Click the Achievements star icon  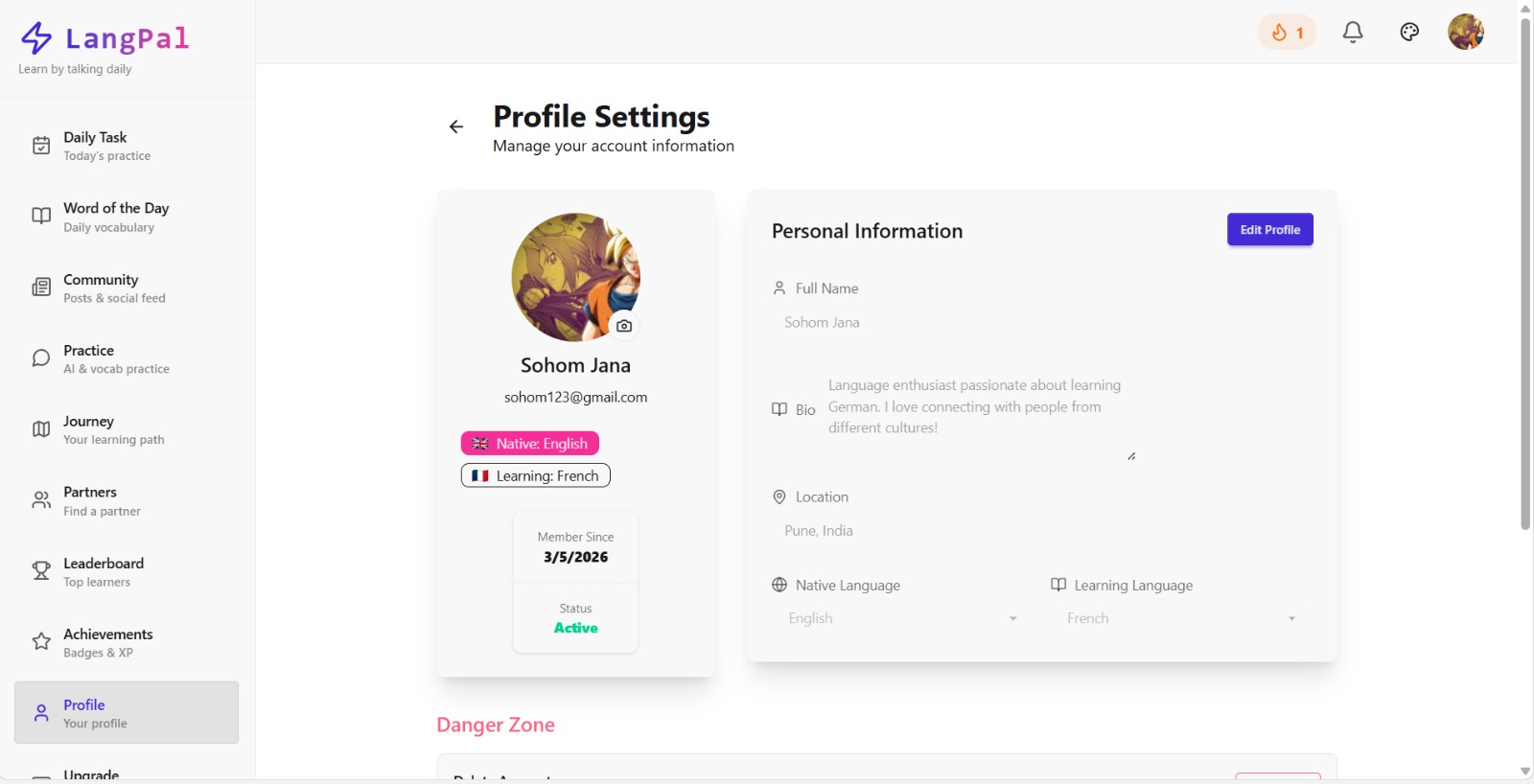(39, 641)
